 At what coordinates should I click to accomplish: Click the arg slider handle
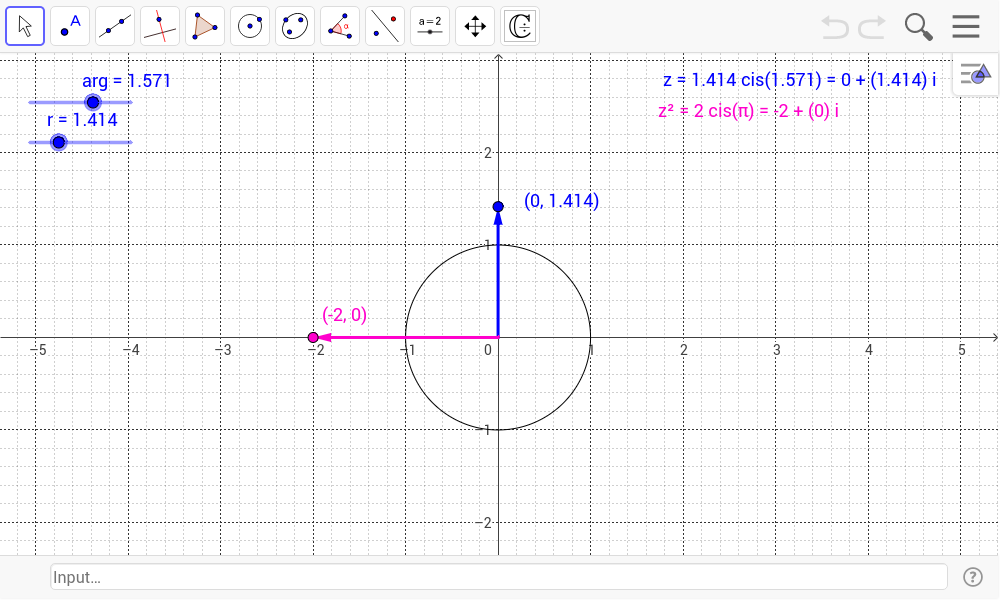click(93, 101)
